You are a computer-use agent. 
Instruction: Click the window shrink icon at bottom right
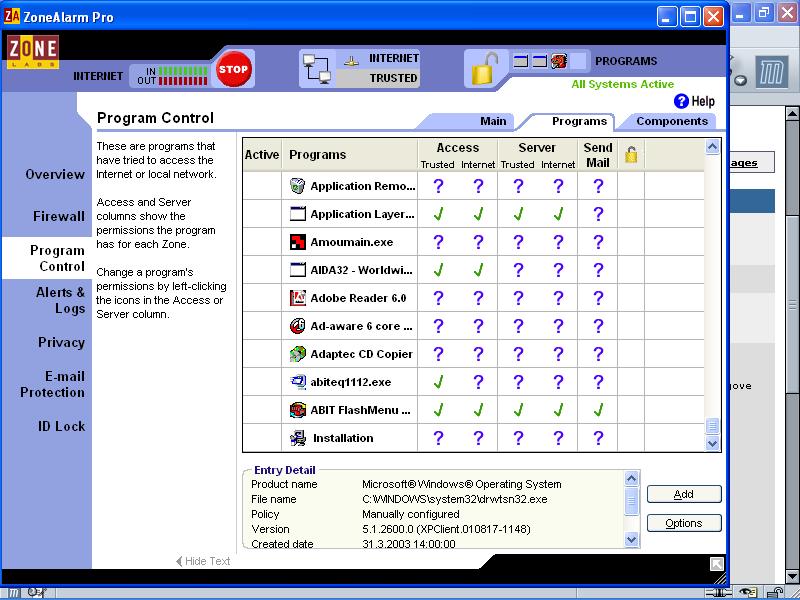717,564
